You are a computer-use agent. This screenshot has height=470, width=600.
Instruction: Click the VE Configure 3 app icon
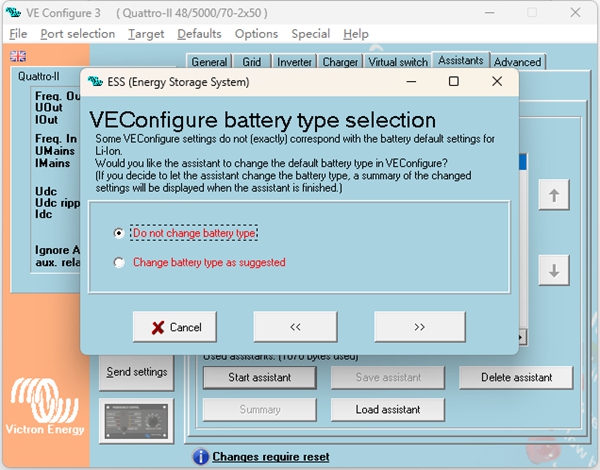coord(13,13)
